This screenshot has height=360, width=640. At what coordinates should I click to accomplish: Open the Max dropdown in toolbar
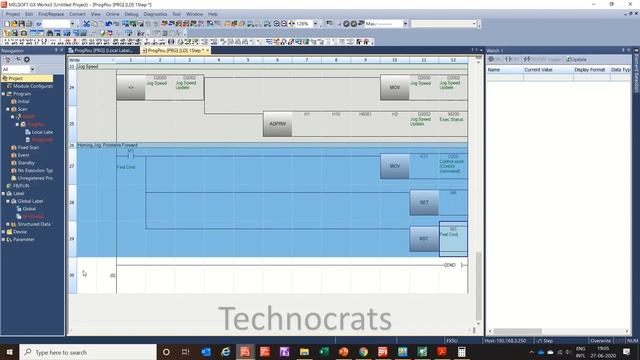click(x=405, y=24)
